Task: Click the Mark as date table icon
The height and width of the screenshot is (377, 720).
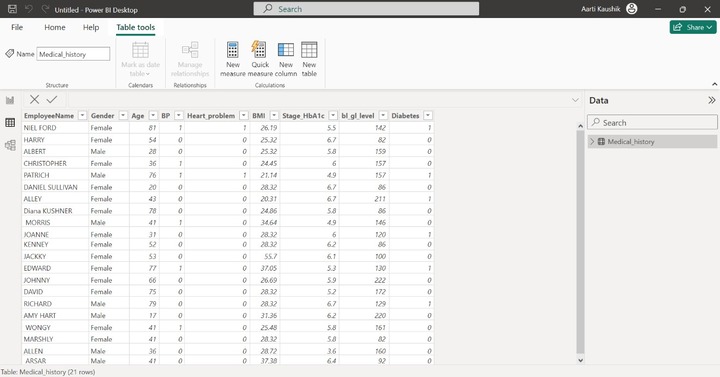Action: click(140, 50)
